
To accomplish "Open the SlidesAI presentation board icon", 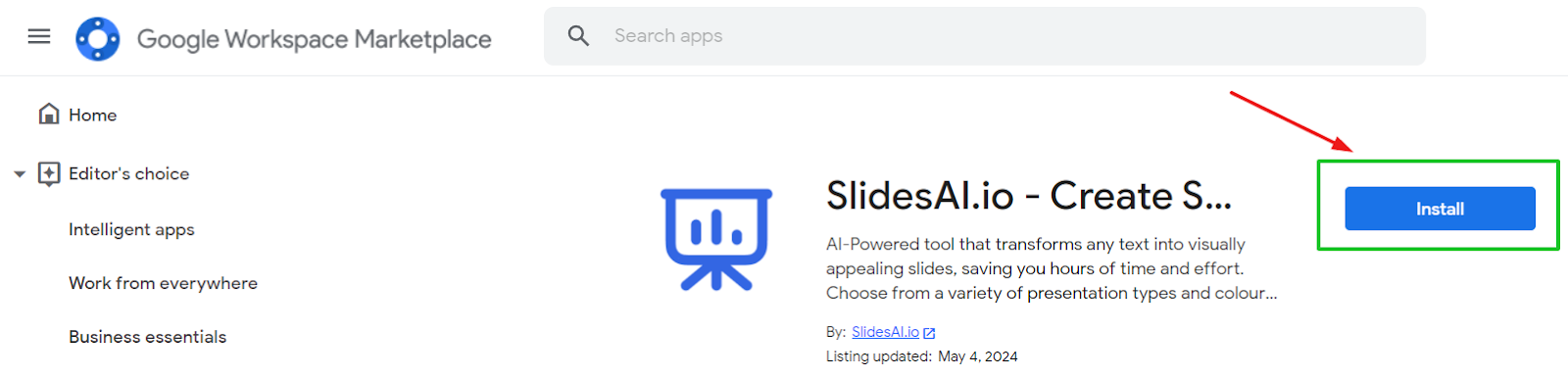I will 716,240.
